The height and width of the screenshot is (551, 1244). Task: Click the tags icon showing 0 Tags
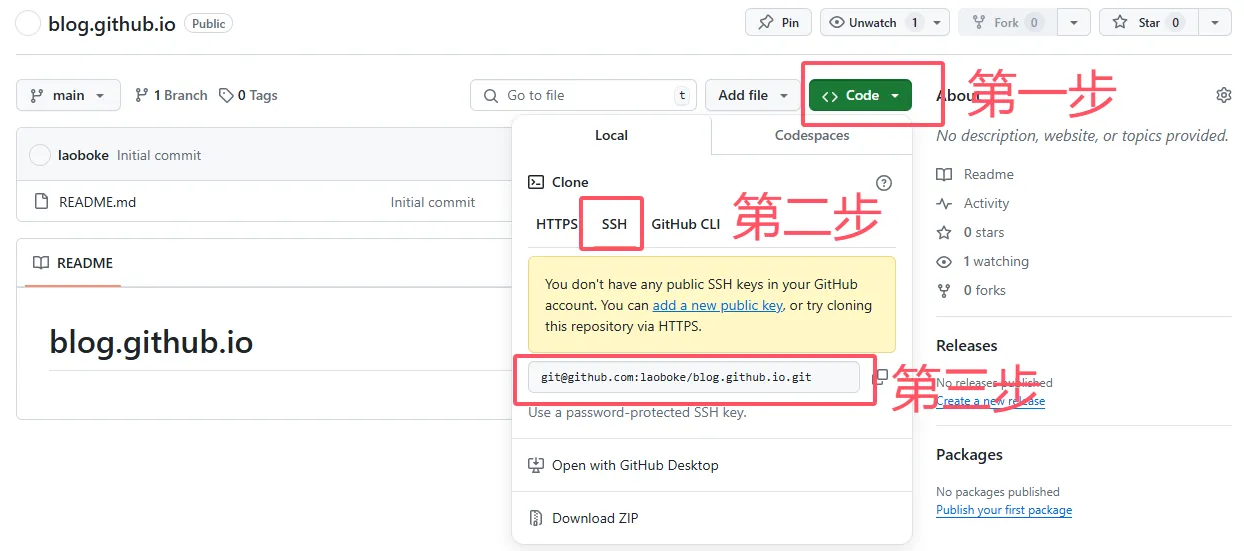click(x=227, y=95)
